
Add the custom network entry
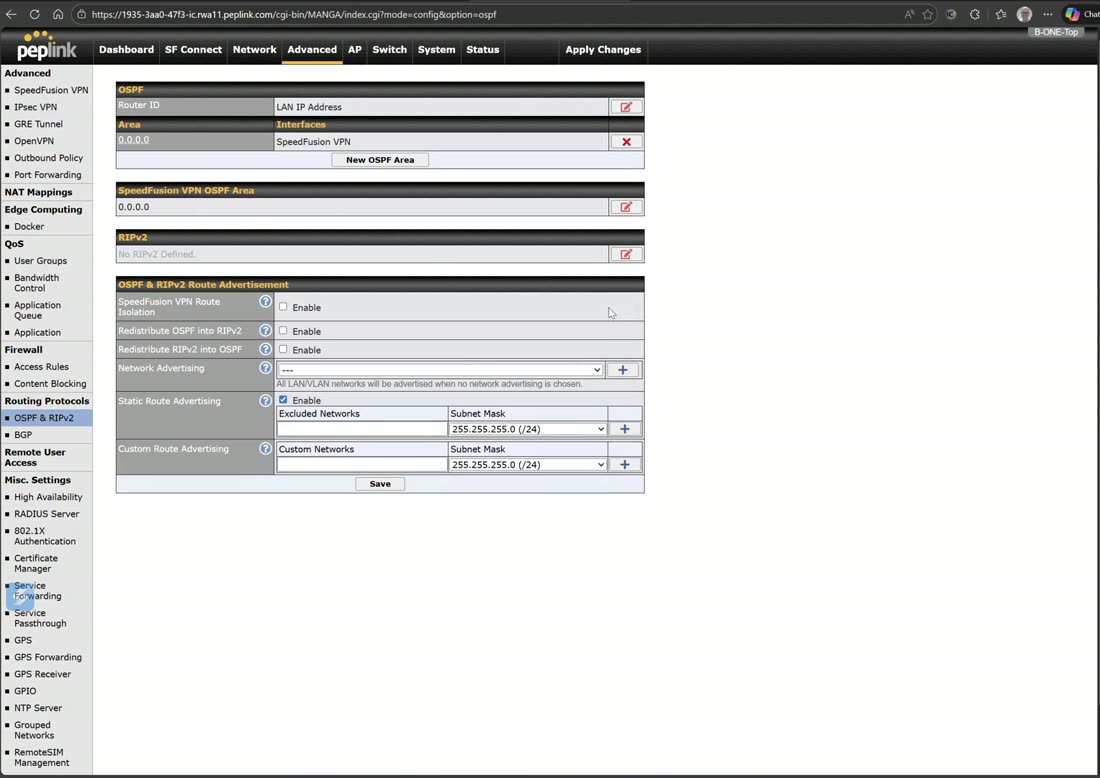(x=624, y=464)
